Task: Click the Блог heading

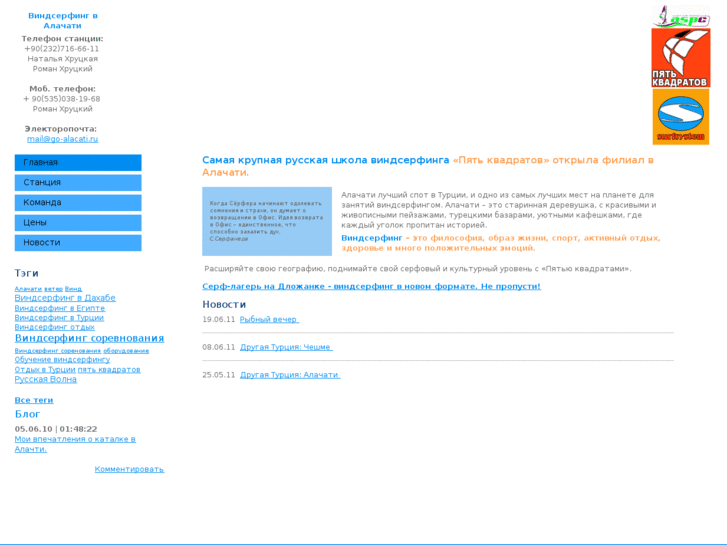Action: 27,414
